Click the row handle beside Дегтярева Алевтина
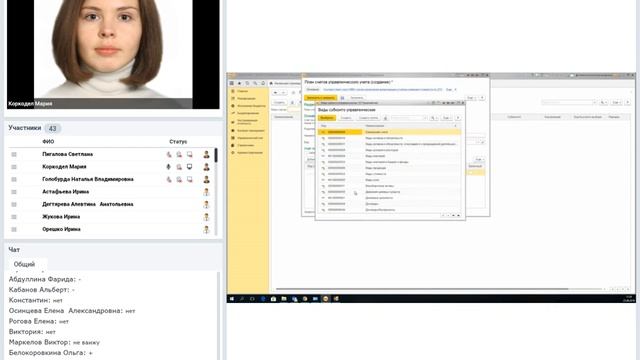640x360 pixels. pyautogui.click(x=14, y=204)
